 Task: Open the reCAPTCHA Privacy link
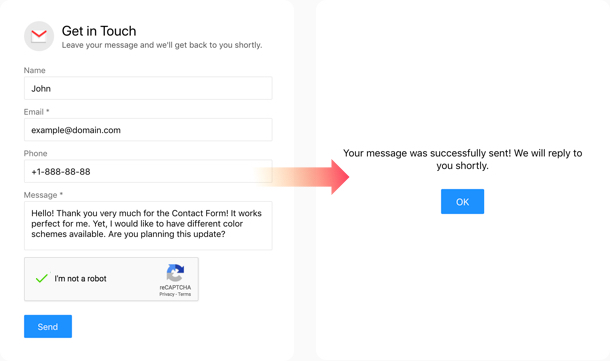point(167,294)
